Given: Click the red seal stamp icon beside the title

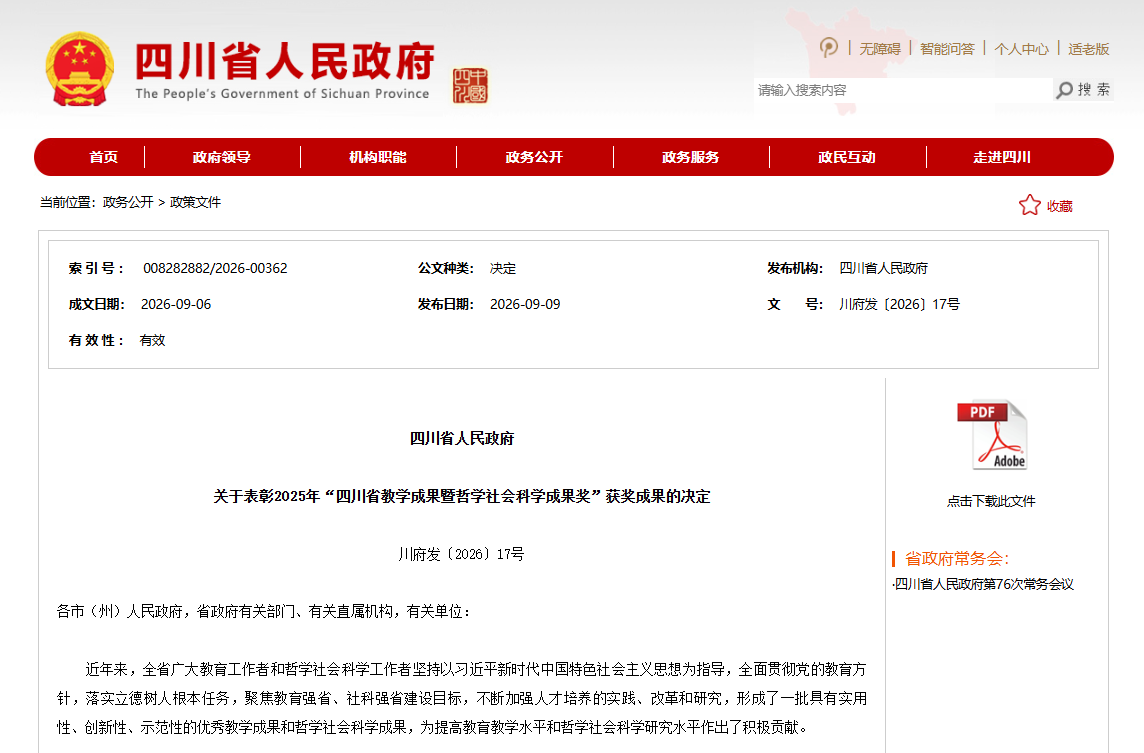Looking at the screenshot, I should [x=470, y=86].
